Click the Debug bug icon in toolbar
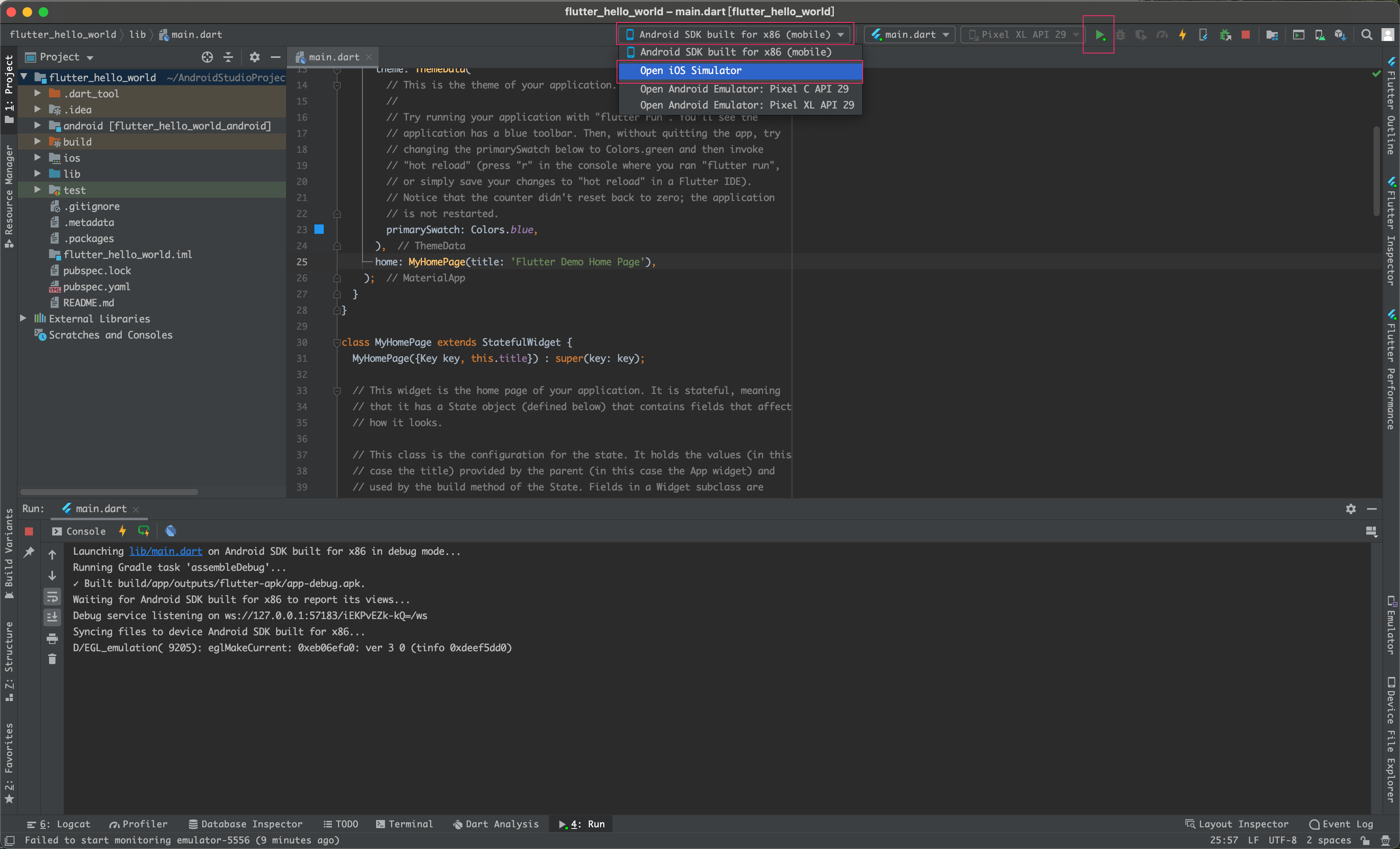This screenshot has height=849, width=1400. click(1120, 35)
